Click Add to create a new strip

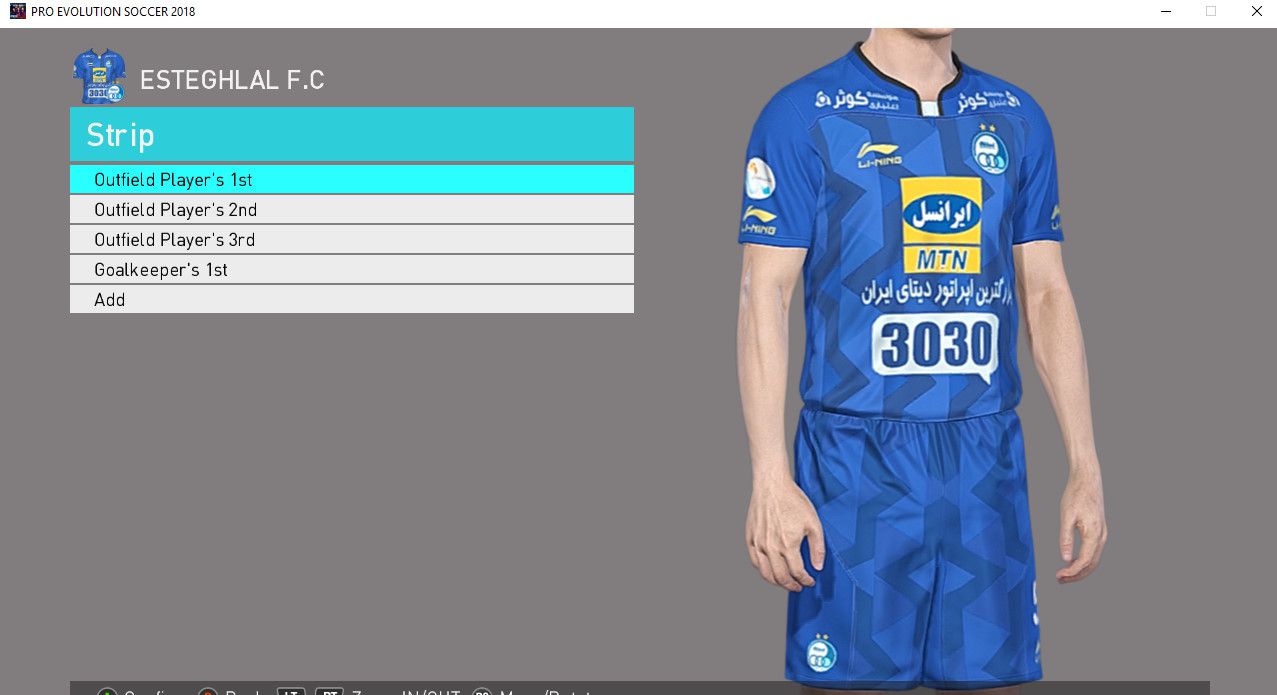(351, 300)
